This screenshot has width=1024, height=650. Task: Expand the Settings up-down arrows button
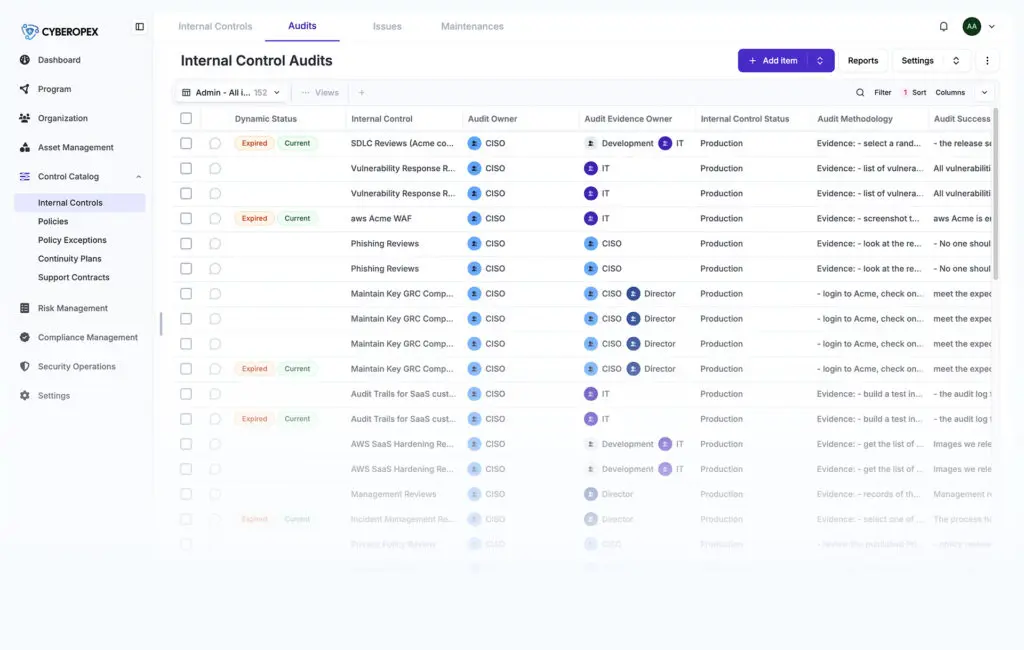point(956,61)
